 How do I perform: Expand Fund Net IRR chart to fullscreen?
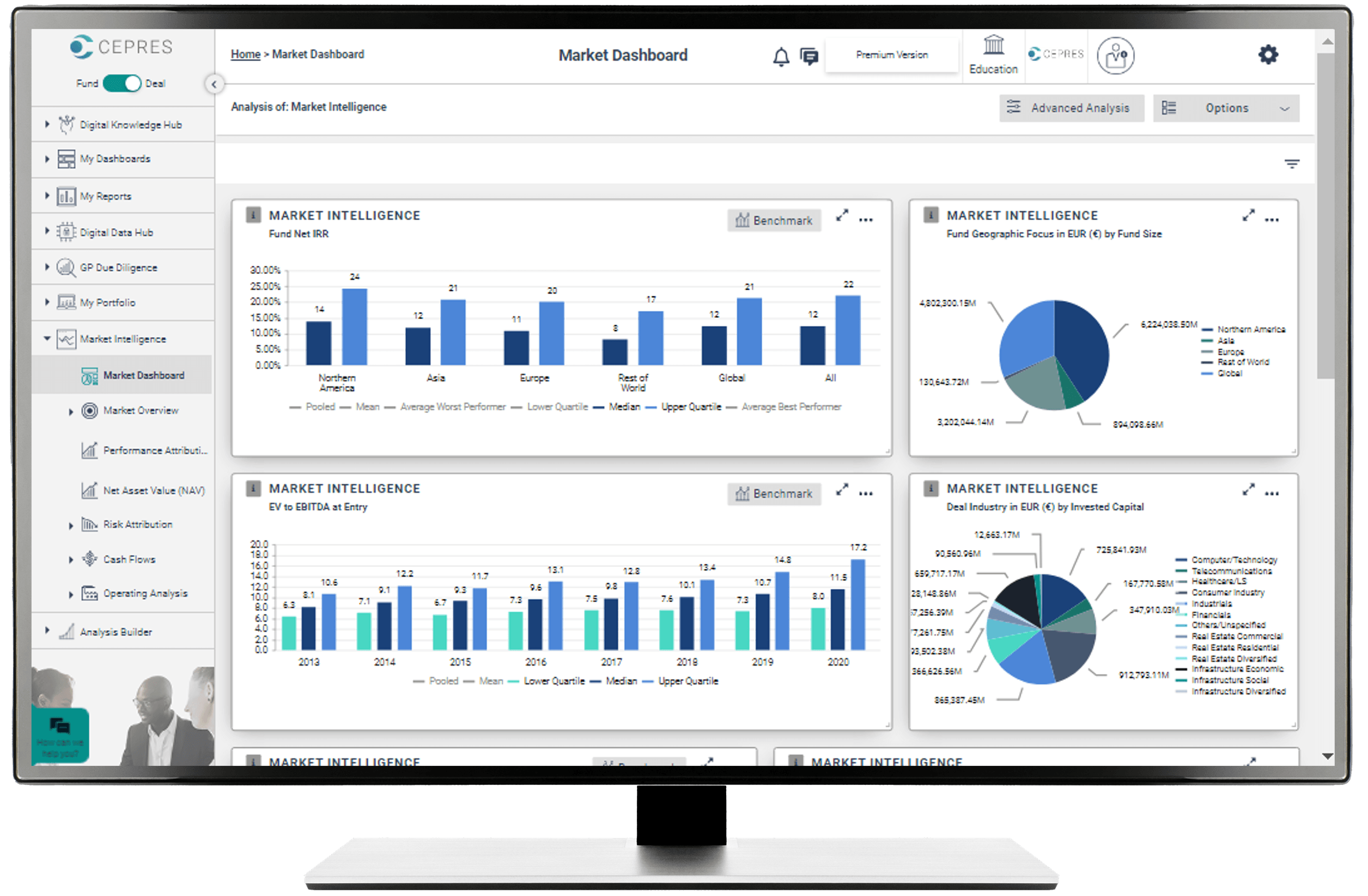coord(843,216)
